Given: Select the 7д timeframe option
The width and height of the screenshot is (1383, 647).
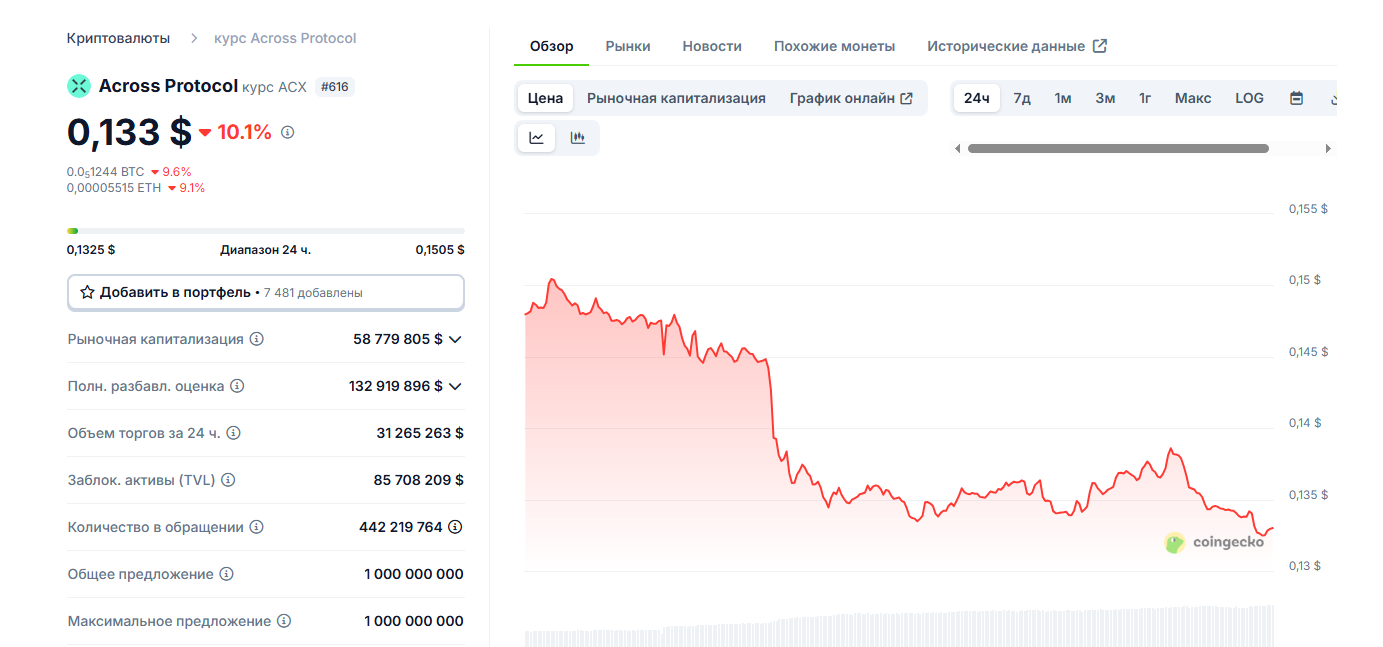Looking at the screenshot, I should point(1021,97).
